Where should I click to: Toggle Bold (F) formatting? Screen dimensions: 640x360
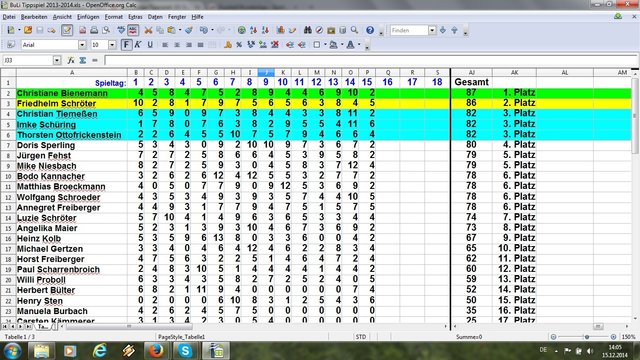pyautogui.click(x=127, y=45)
